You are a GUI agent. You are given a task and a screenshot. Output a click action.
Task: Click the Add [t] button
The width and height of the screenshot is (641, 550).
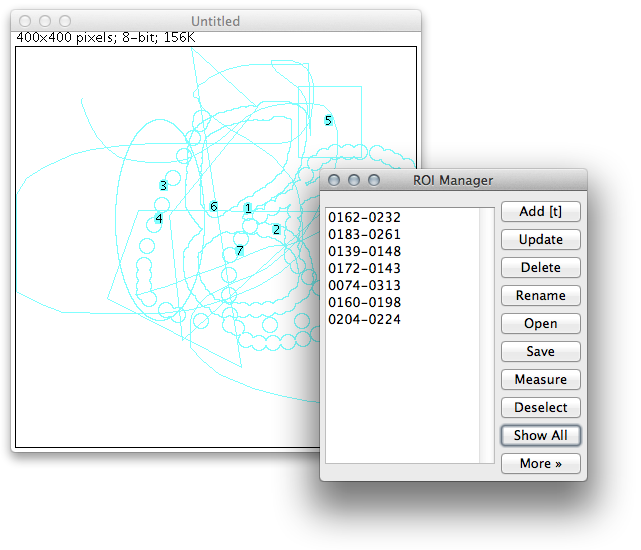[540, 211]
